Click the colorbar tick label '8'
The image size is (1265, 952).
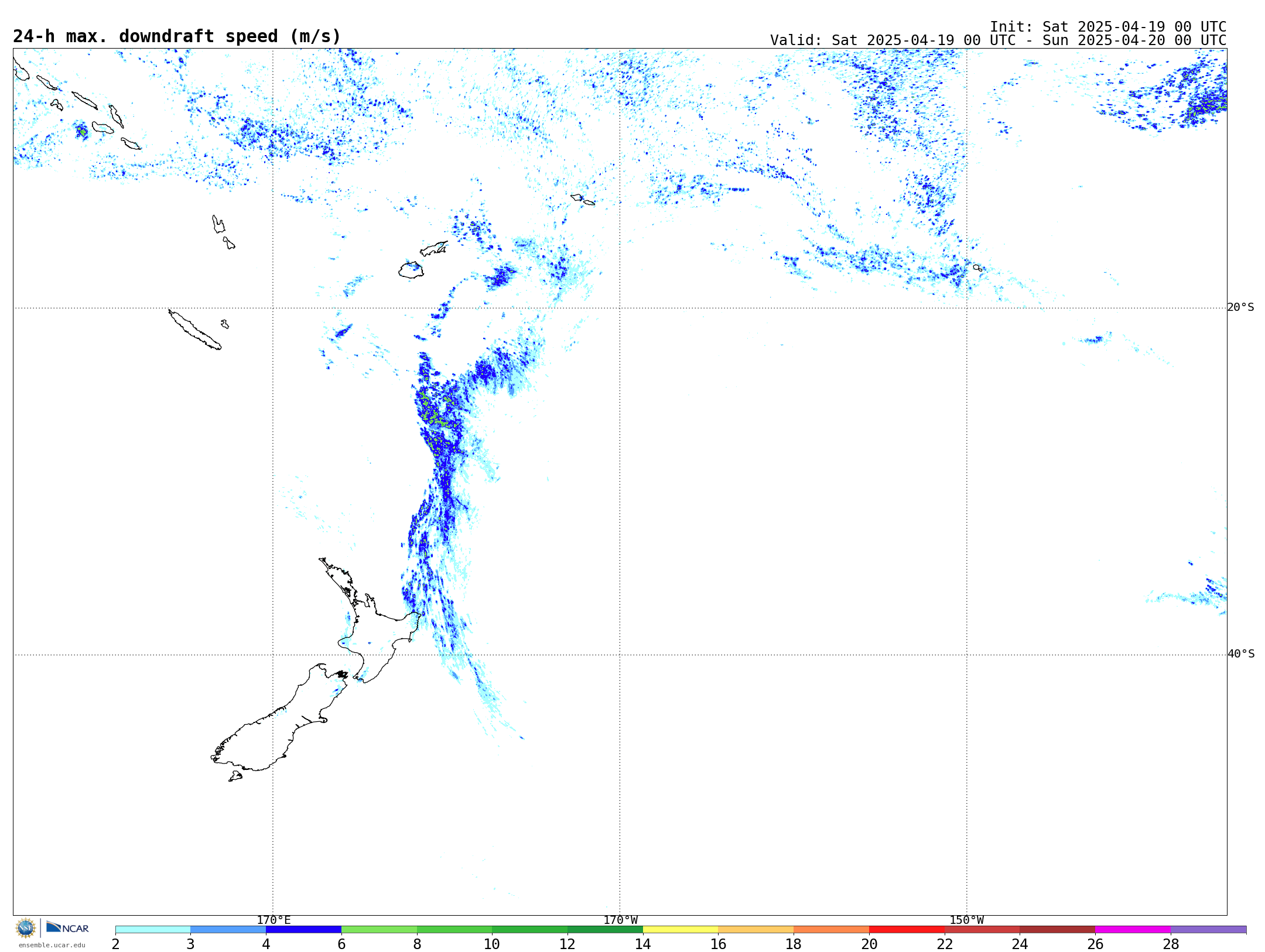point(417,944)
